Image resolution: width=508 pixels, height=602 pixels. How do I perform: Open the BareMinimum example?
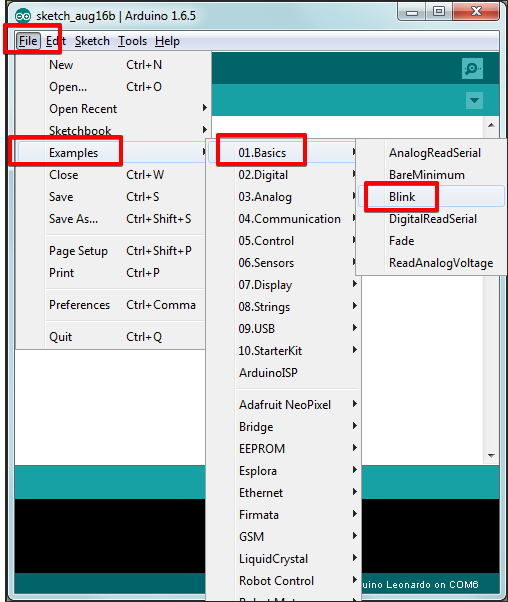pyautogui.click(x=431, y=175)
